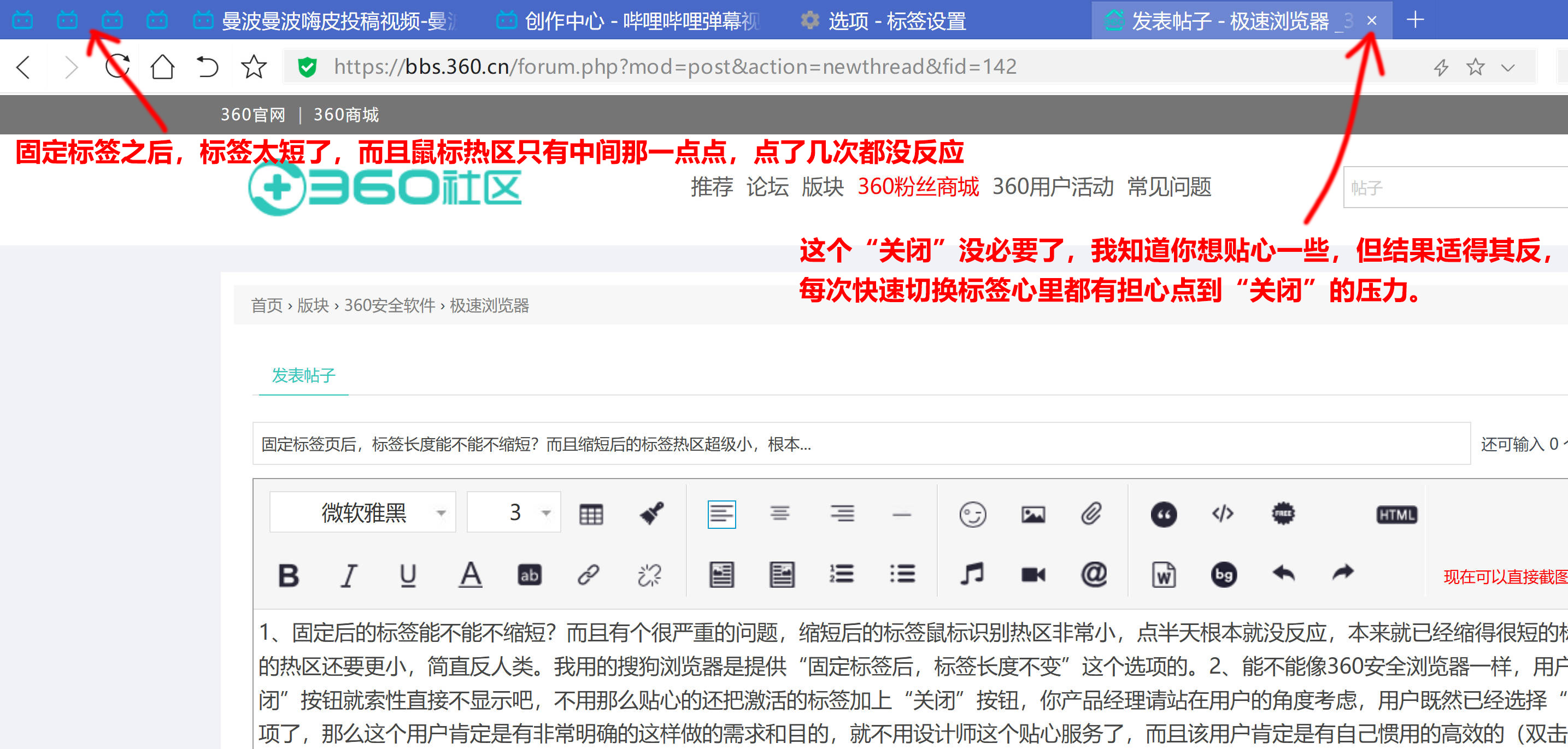Open the 360用户活动 link
The height and width of the screenshot is (749, 1568).
click(x=1053, y=187)
